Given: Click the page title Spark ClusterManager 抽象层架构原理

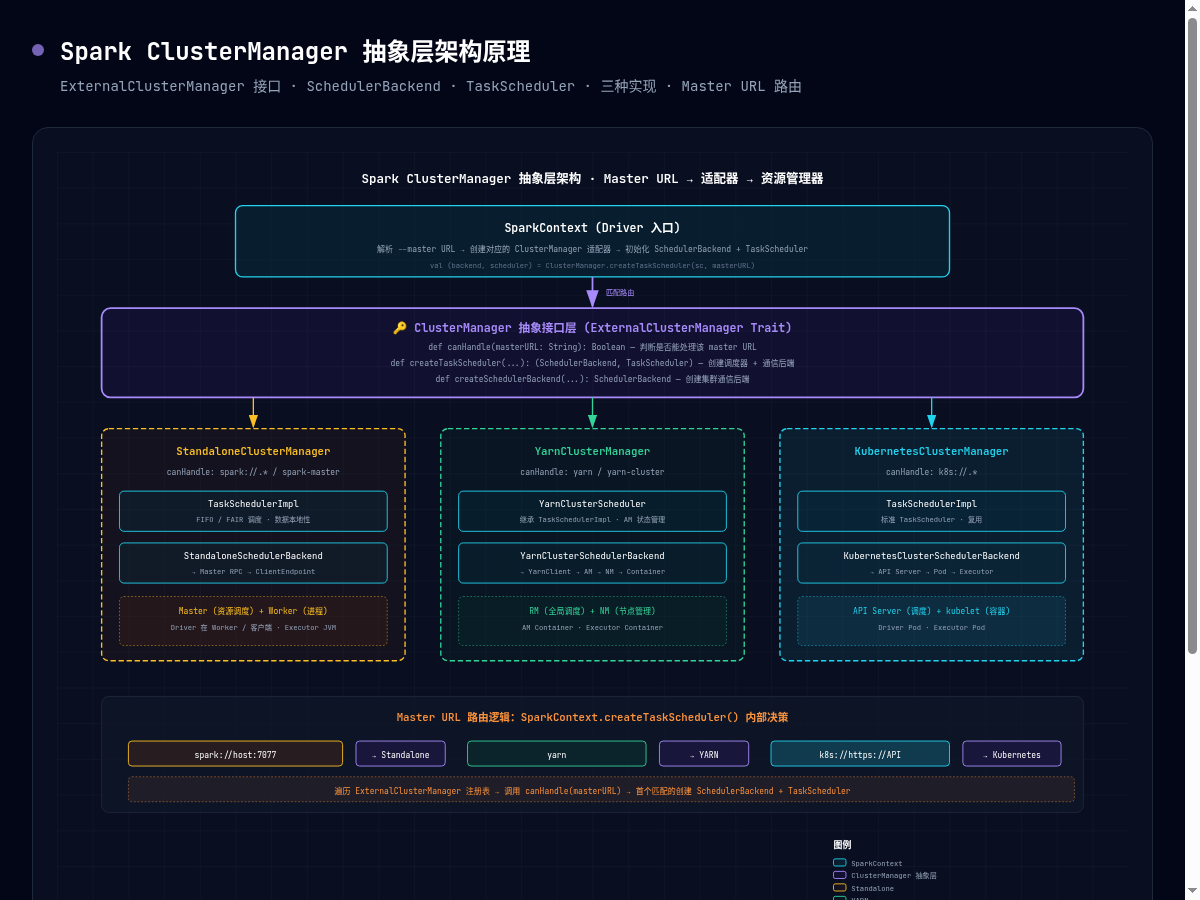Looking at the screenshot, I should [295, 51].
